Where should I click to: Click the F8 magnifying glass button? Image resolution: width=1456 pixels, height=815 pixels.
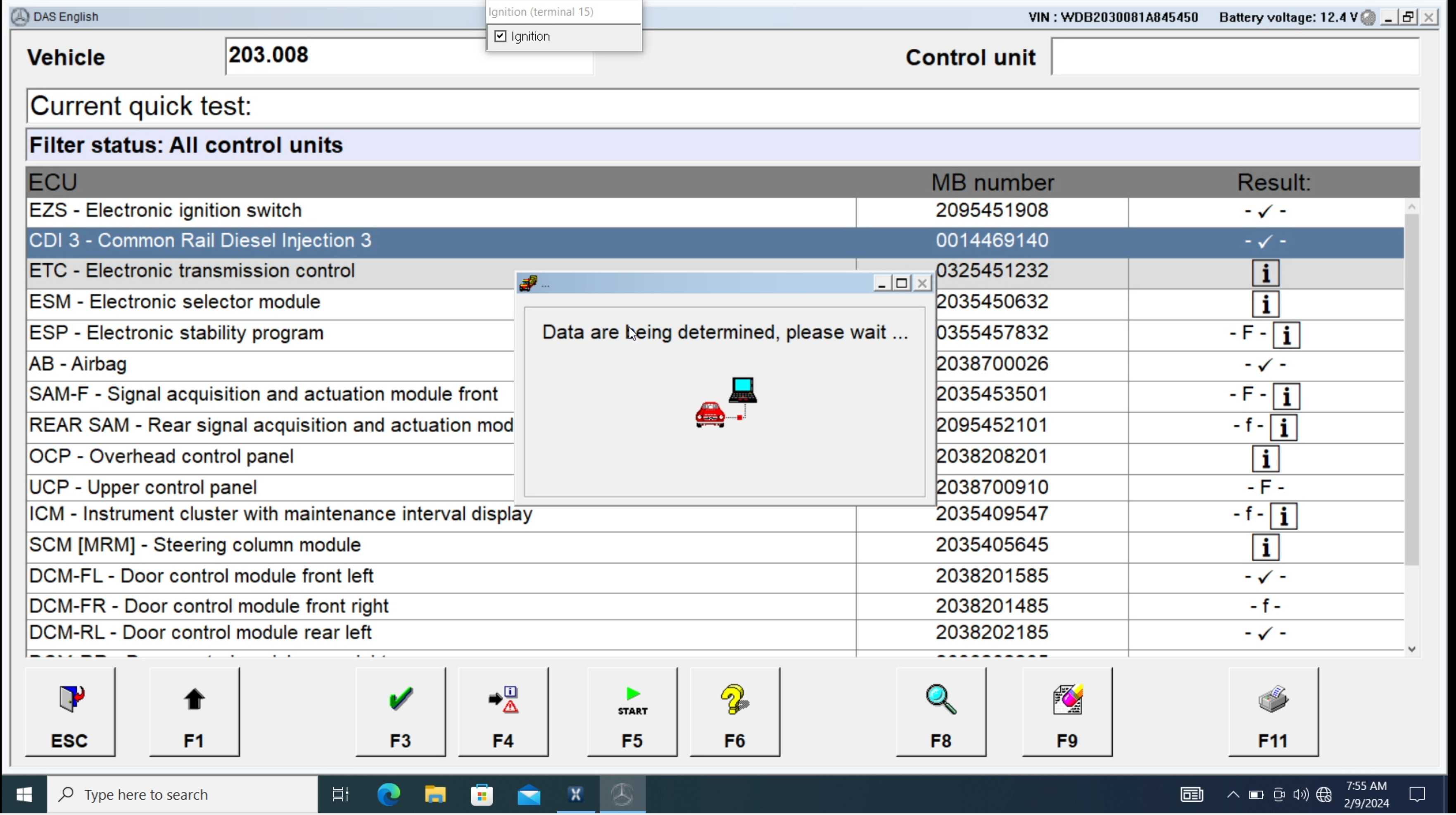click(941, 712)
